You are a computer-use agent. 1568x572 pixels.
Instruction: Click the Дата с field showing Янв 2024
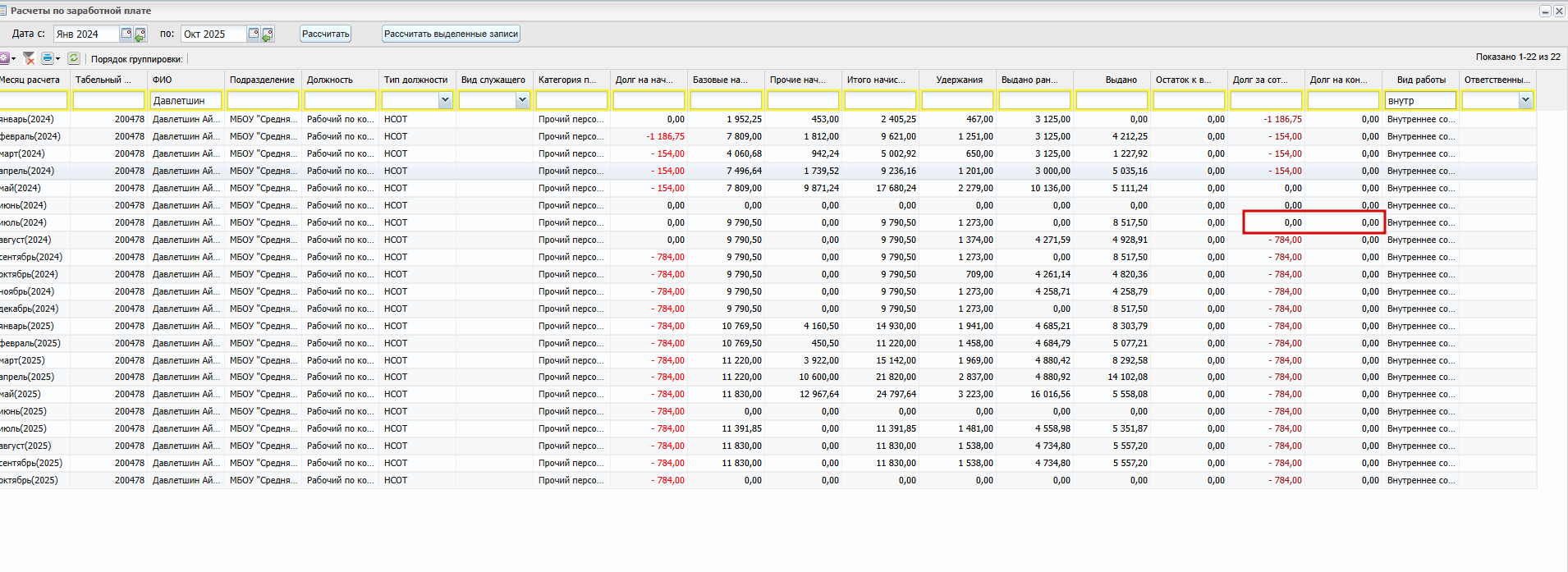86,34
